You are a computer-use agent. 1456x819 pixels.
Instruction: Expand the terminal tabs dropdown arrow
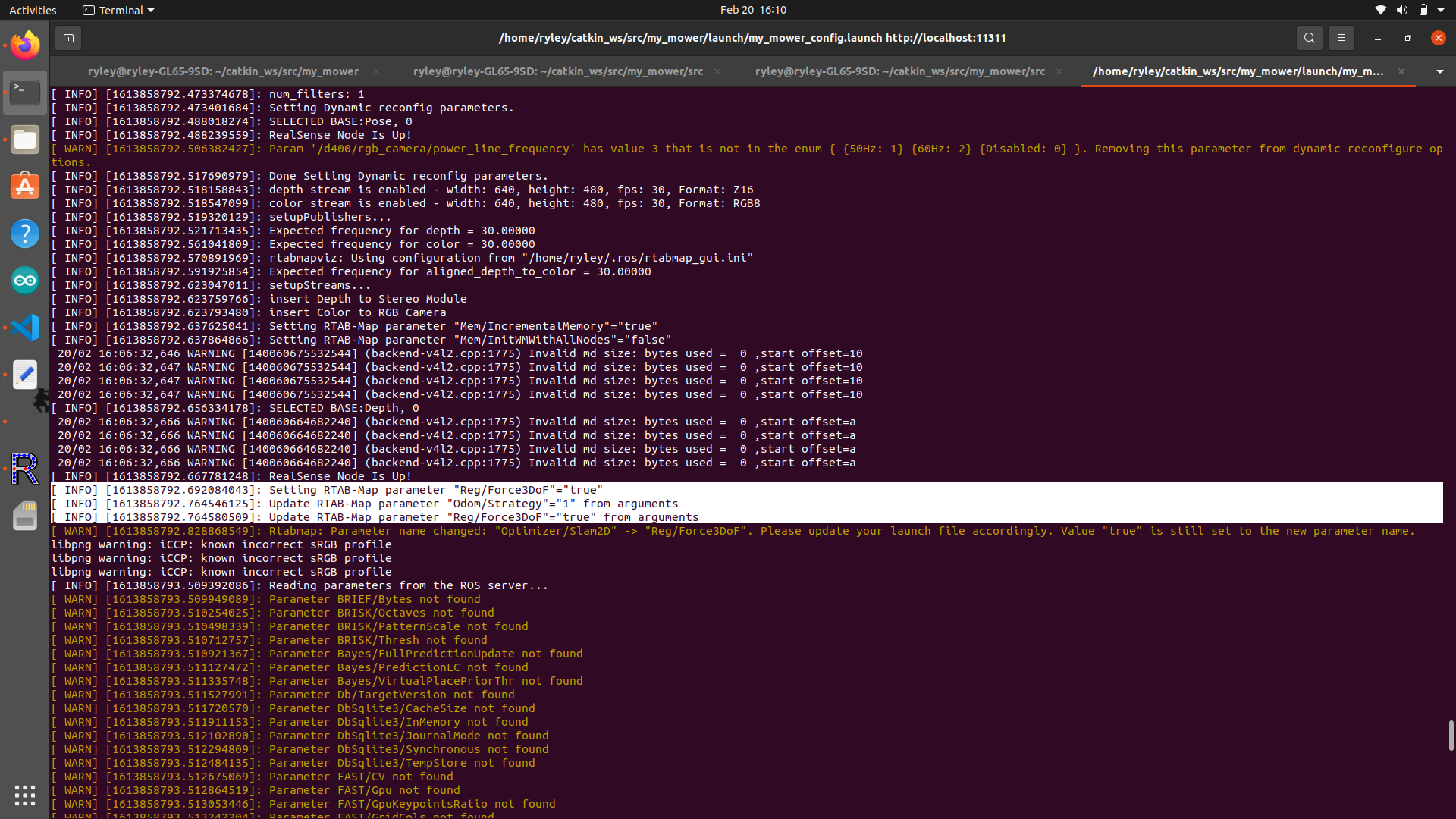pyautogui.click(x=1439, y=71)
